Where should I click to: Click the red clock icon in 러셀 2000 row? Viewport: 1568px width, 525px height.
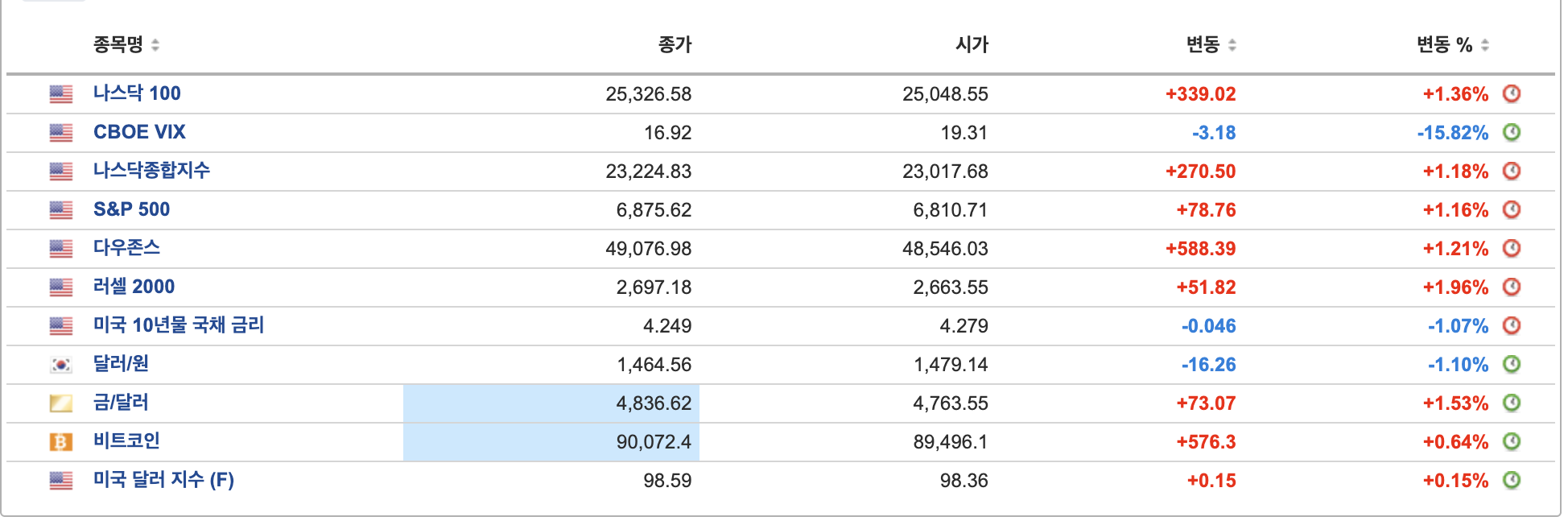point(1512,287)
